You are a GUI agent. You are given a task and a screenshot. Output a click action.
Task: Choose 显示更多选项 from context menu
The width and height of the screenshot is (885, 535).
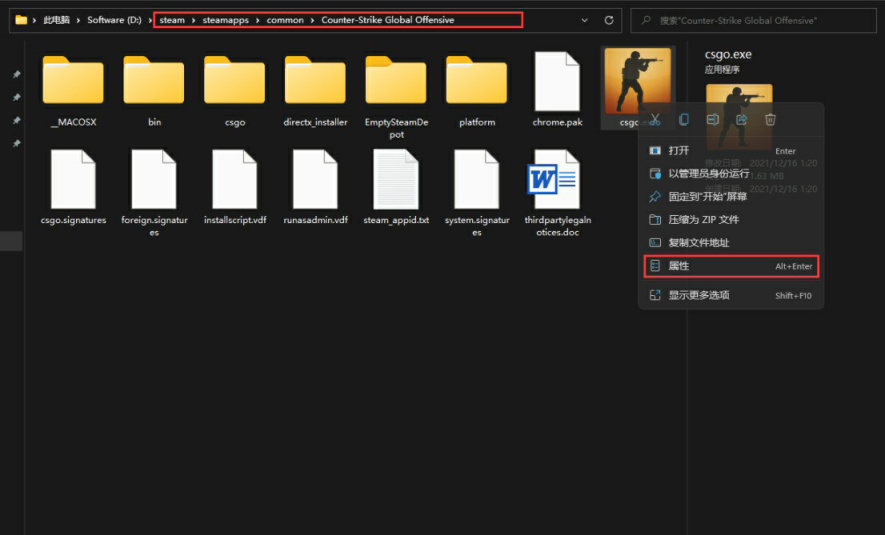pyautogui.click(x=731, y=295)
